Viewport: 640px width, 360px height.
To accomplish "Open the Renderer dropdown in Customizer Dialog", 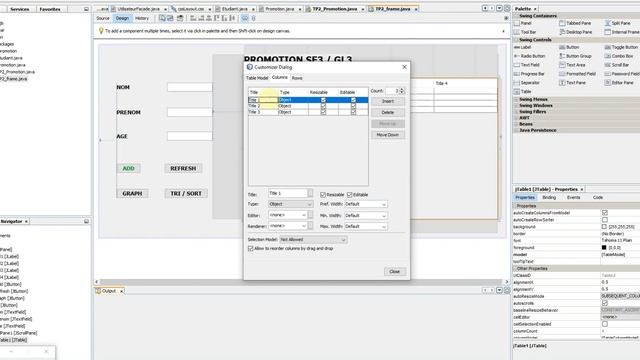I will click(287, 226).
